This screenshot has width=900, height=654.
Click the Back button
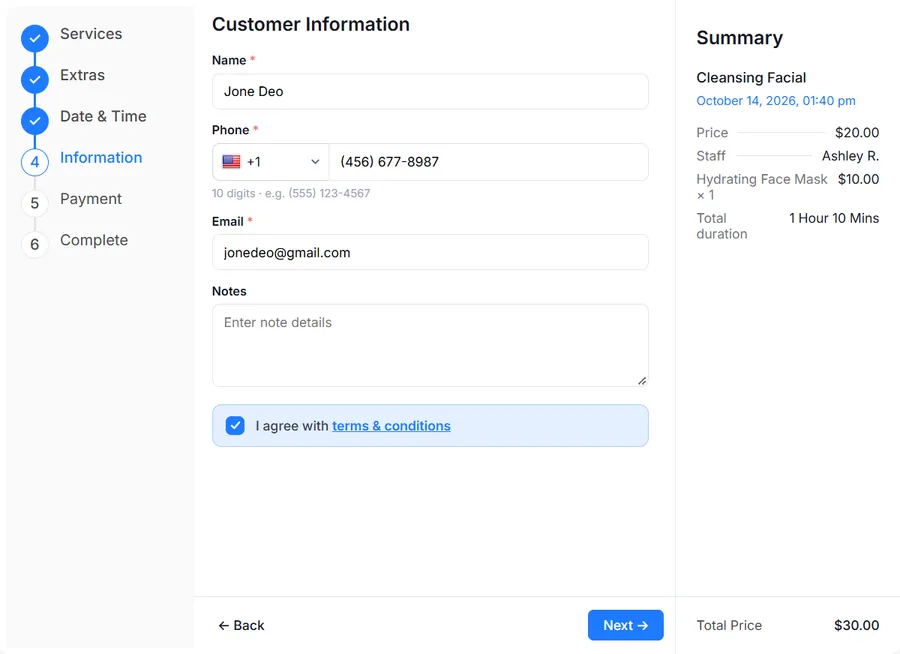point(241,625)
